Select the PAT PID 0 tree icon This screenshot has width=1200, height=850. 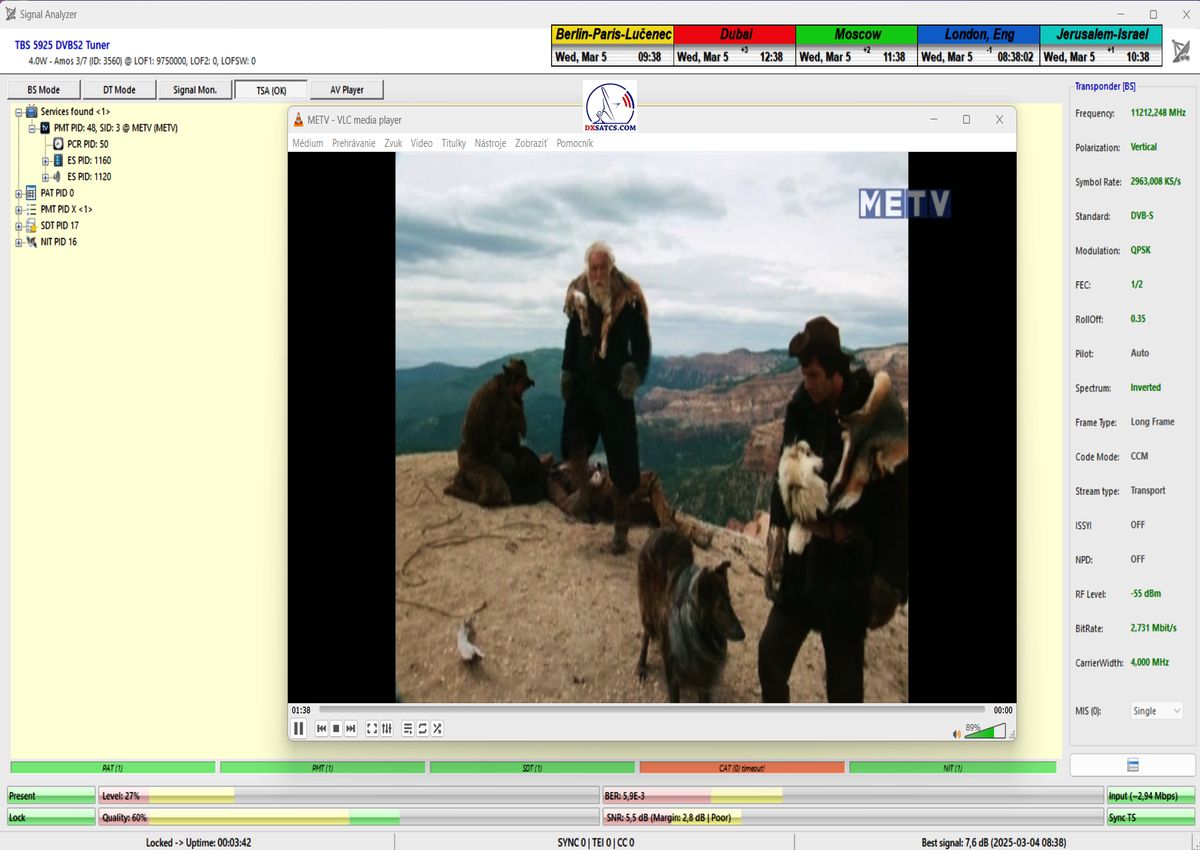pyautogui.click(x=30, y=193)
